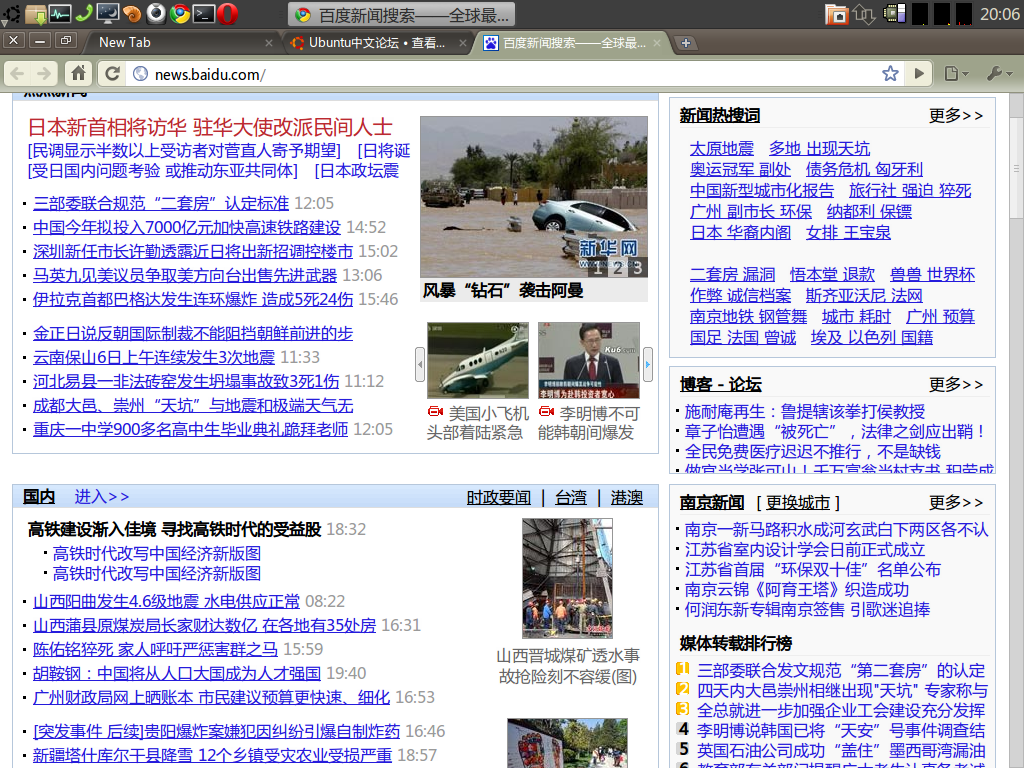The image size is (1024, 768).
Task: Select slide 2 on the news photo
Action: (617, 268)
